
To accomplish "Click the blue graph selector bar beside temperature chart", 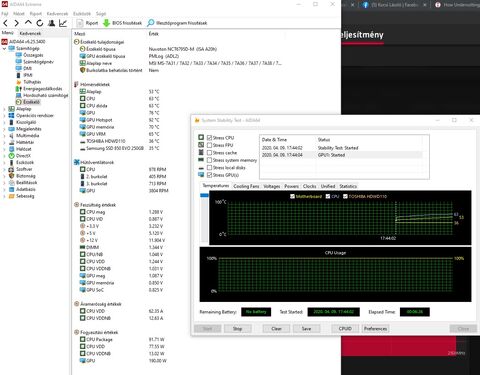I will (x=204, y=195).
